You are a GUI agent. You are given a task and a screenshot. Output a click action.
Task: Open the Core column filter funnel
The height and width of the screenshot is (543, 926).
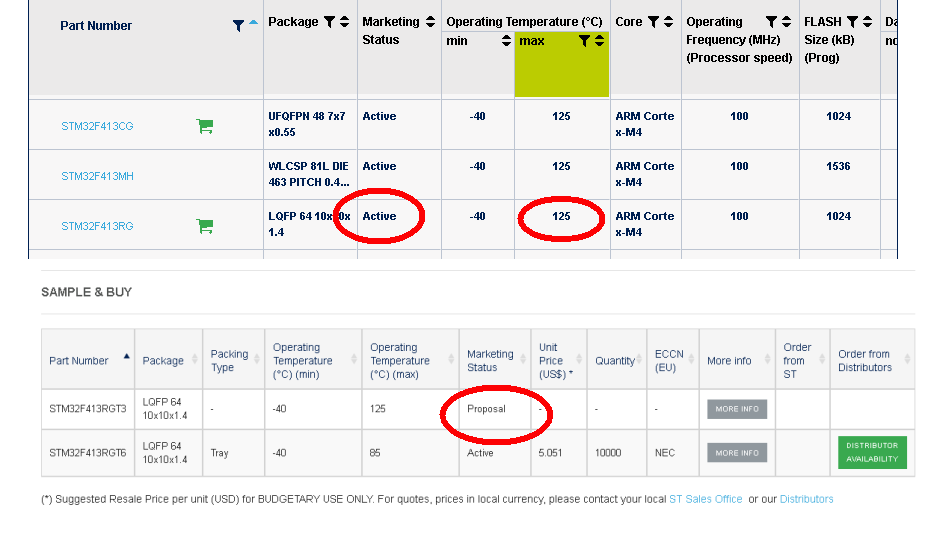(x=653, y=21)
